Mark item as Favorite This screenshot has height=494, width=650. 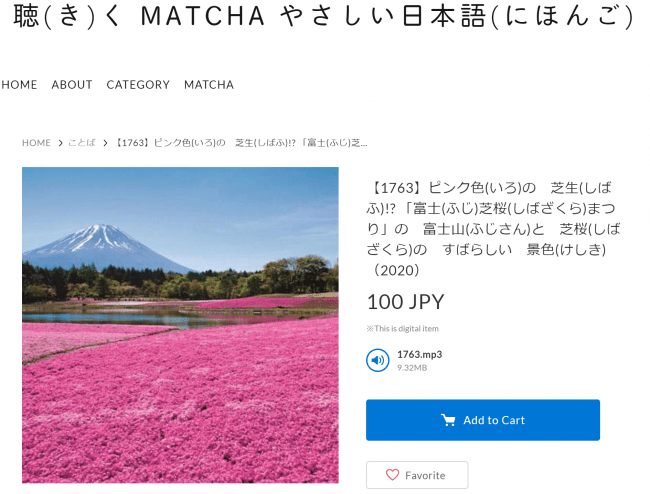(x=417, y=475)
